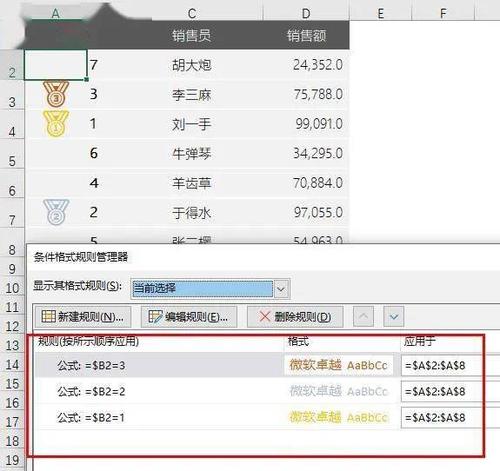This screenshot has width=500, height=471.
Task: Select column E header
Action: click(x=381, y=13)
